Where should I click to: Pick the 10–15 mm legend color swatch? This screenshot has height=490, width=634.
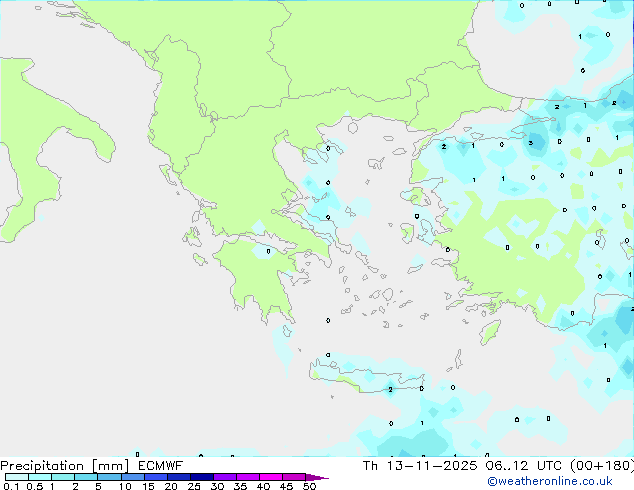132,477
